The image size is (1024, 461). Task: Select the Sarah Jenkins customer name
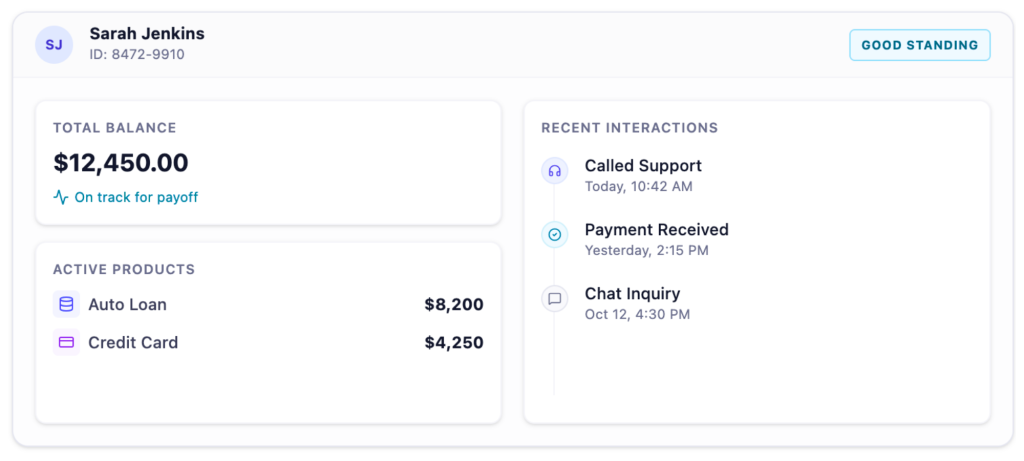coord(147,34)
